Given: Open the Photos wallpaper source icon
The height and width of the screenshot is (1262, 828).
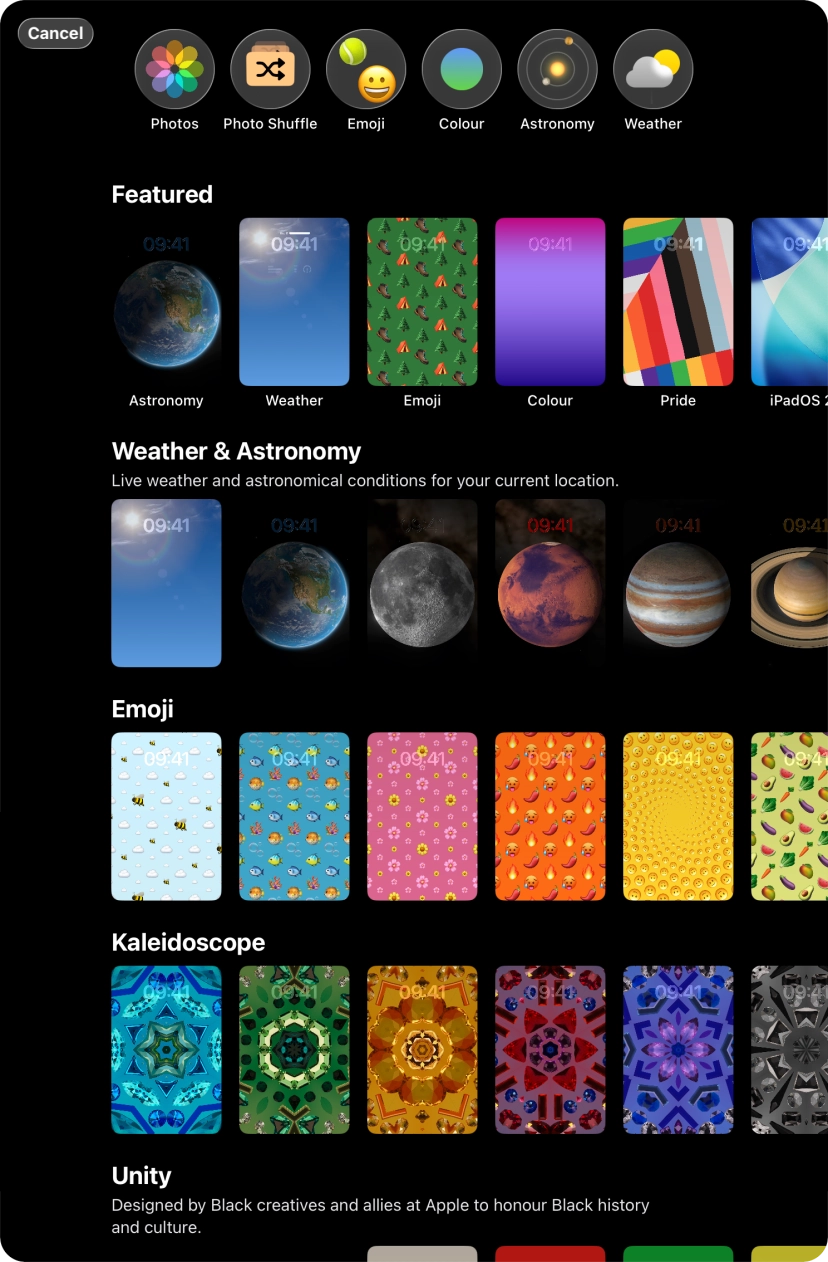Looking at the screenshot, I should tap(175, 69).
